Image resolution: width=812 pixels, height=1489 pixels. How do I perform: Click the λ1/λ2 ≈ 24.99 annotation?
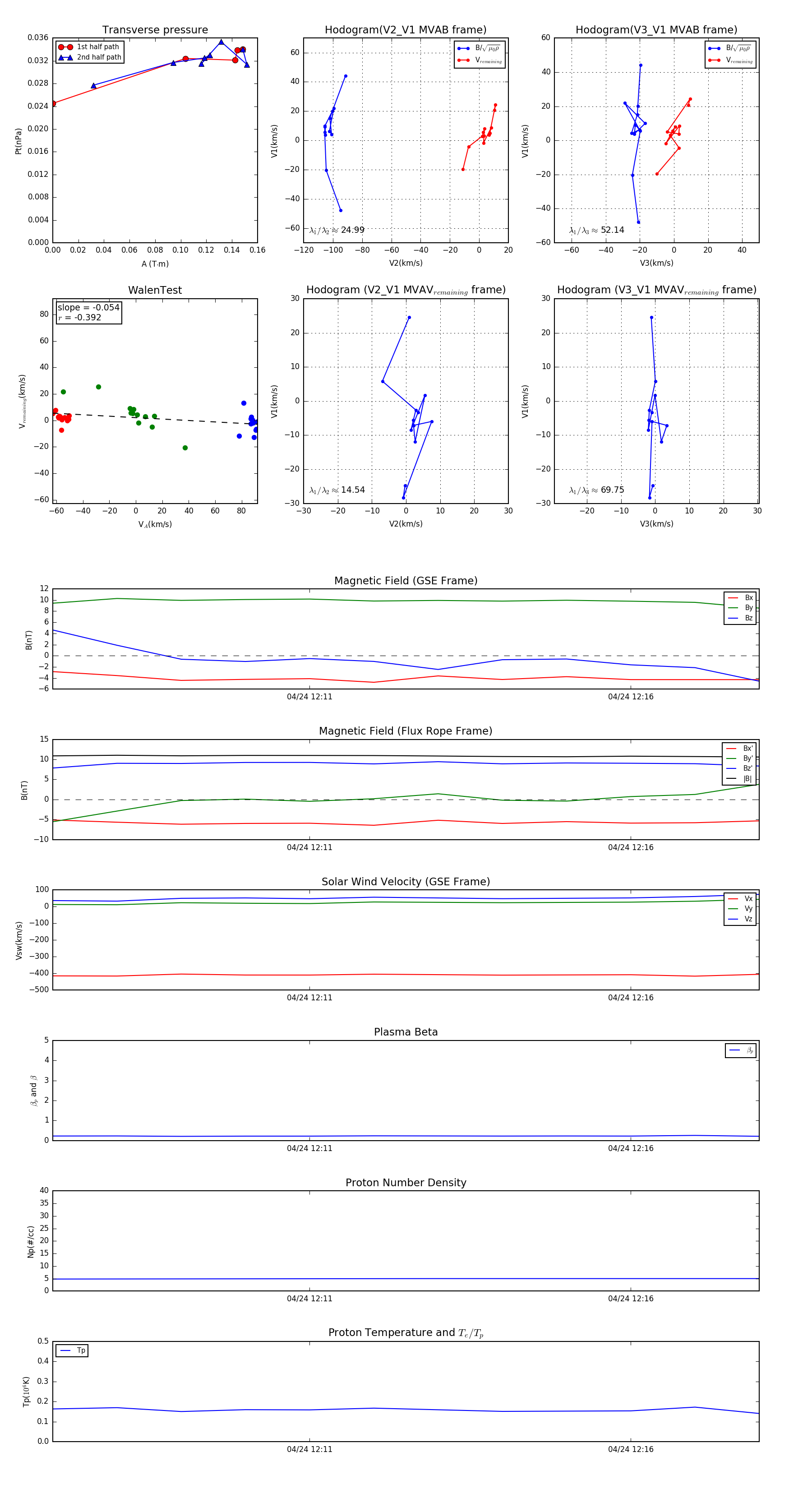(337, 230)
